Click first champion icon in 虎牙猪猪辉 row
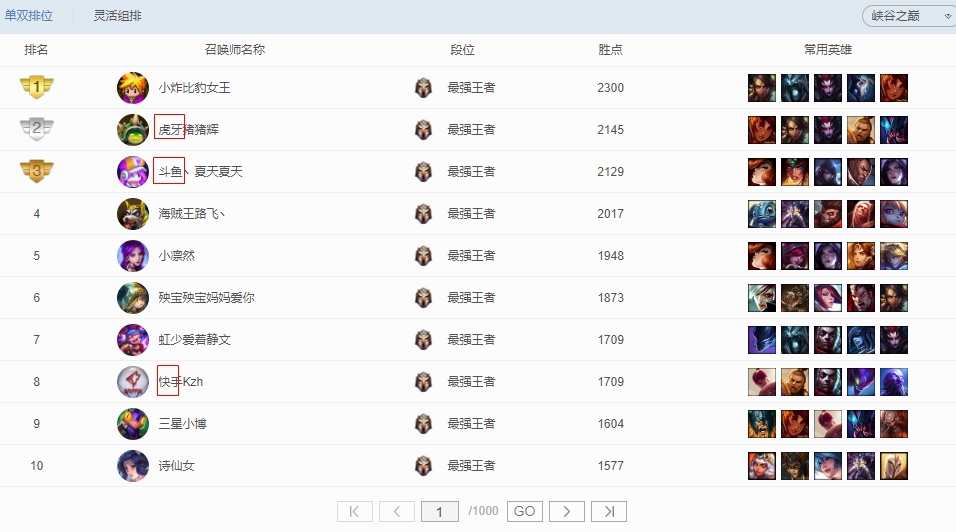This screenshot has height=532, width=956. pos(762,130)
